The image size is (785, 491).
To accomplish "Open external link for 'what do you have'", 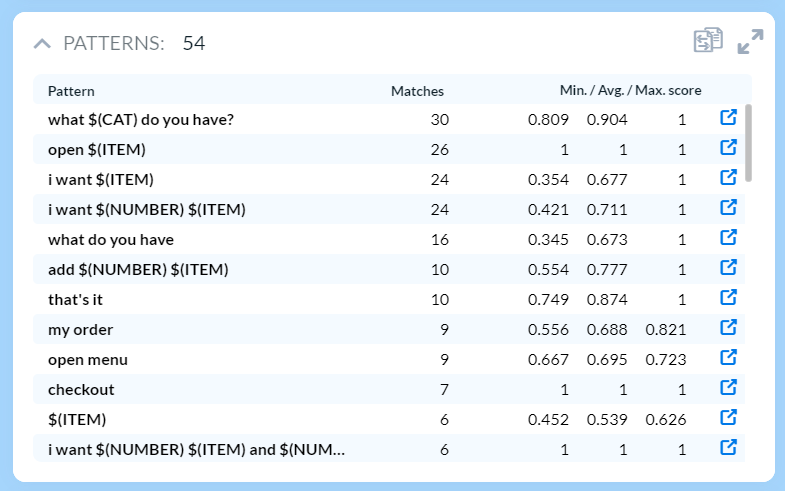I will coord(728,238).
